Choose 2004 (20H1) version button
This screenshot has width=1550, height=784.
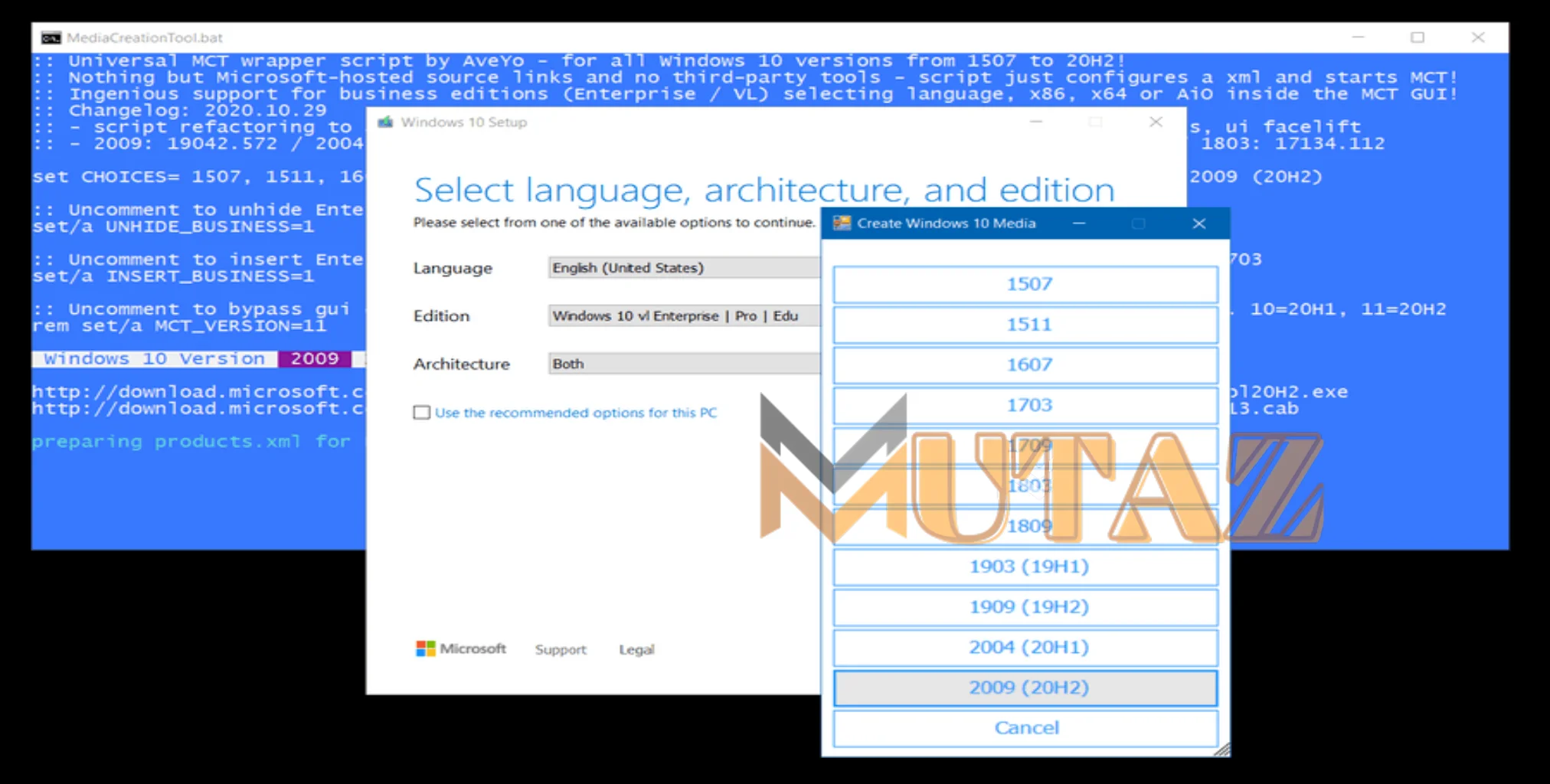tap(1025, 648)
